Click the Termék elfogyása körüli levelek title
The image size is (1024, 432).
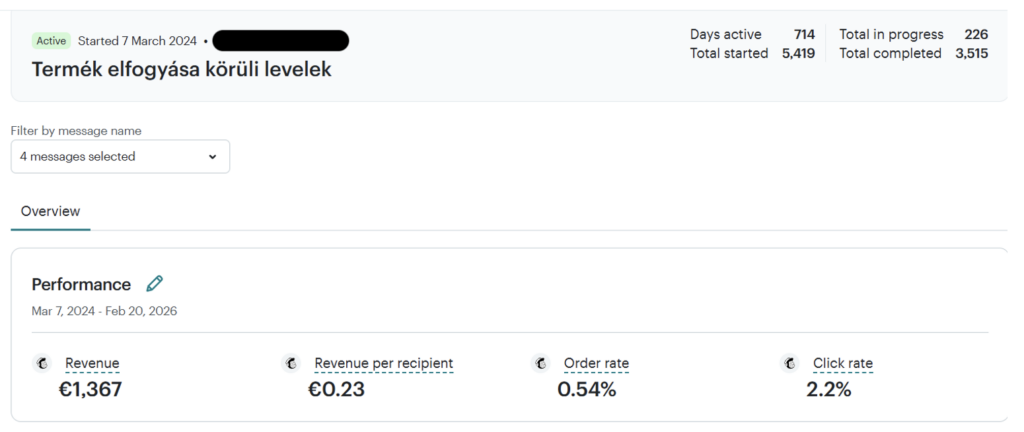[x=181, y=70]
